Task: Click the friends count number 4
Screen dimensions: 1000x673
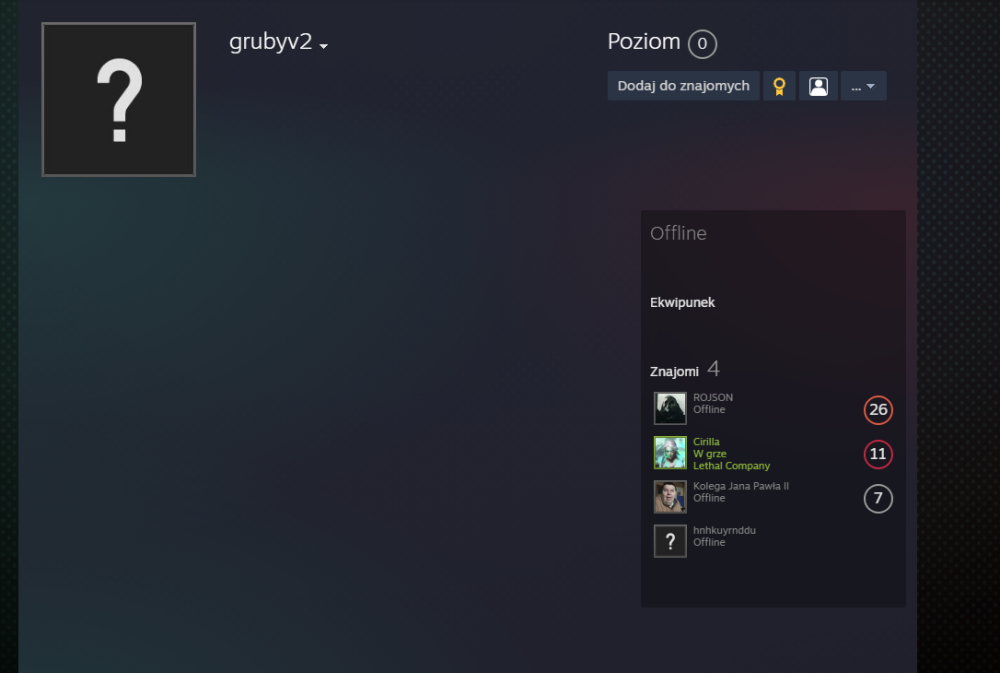Action: point(714,369)
